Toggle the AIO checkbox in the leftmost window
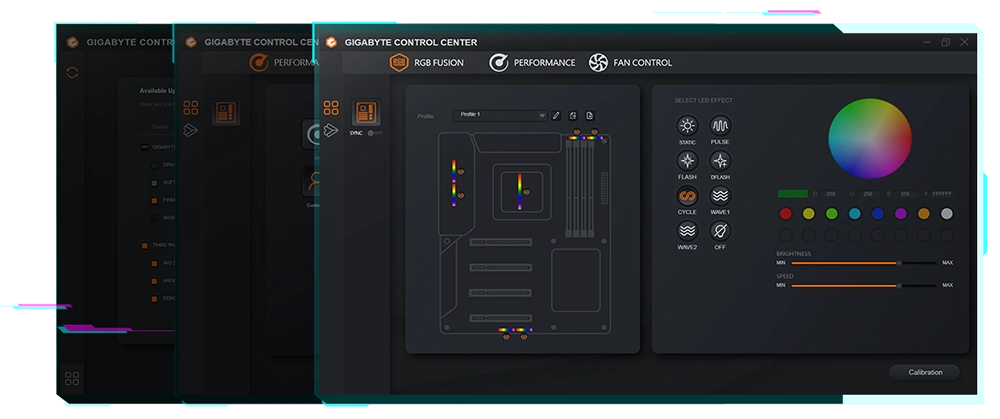 pyautogui.click(x=154, y=263)
